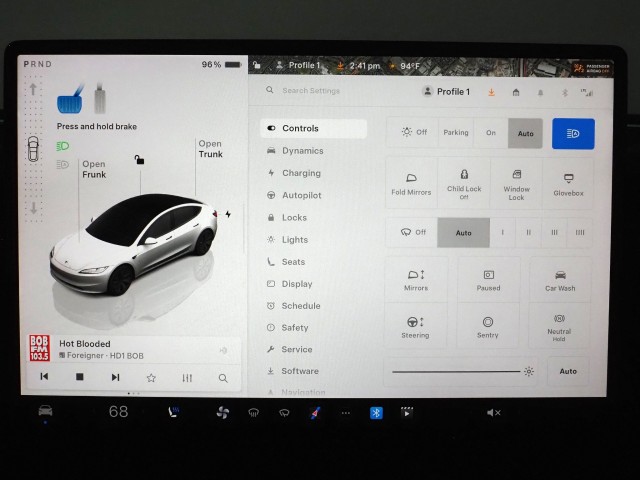Tap the seat heater icon
The image size is (640, 480).
[x=173, y=412]
